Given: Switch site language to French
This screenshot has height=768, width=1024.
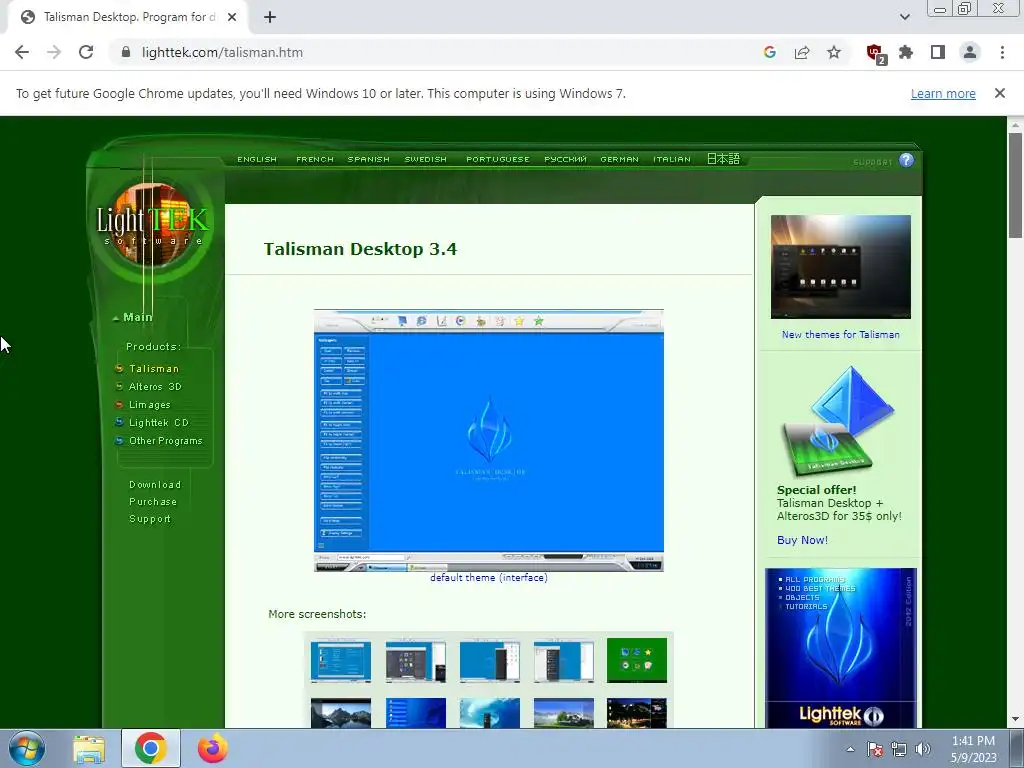Looking at the screenshot, I should [315, 159].
